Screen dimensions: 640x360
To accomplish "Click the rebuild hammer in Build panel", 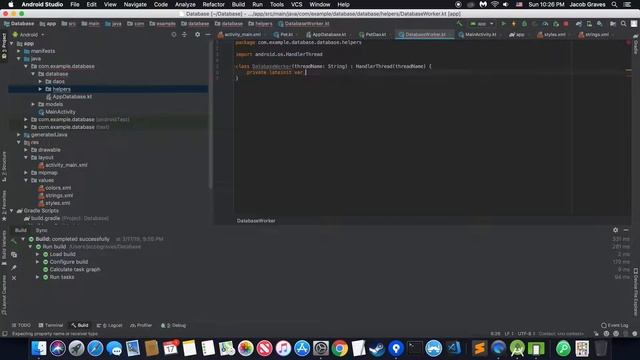I will tap(14, 241).
